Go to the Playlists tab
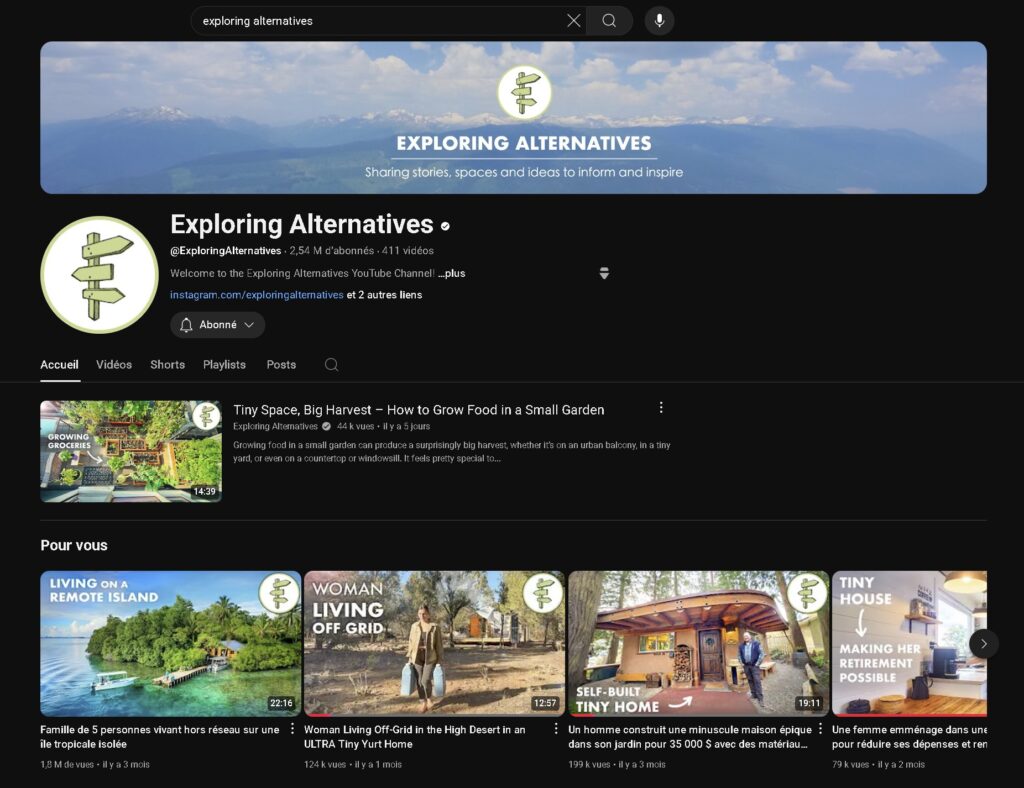 coord(224,364)
